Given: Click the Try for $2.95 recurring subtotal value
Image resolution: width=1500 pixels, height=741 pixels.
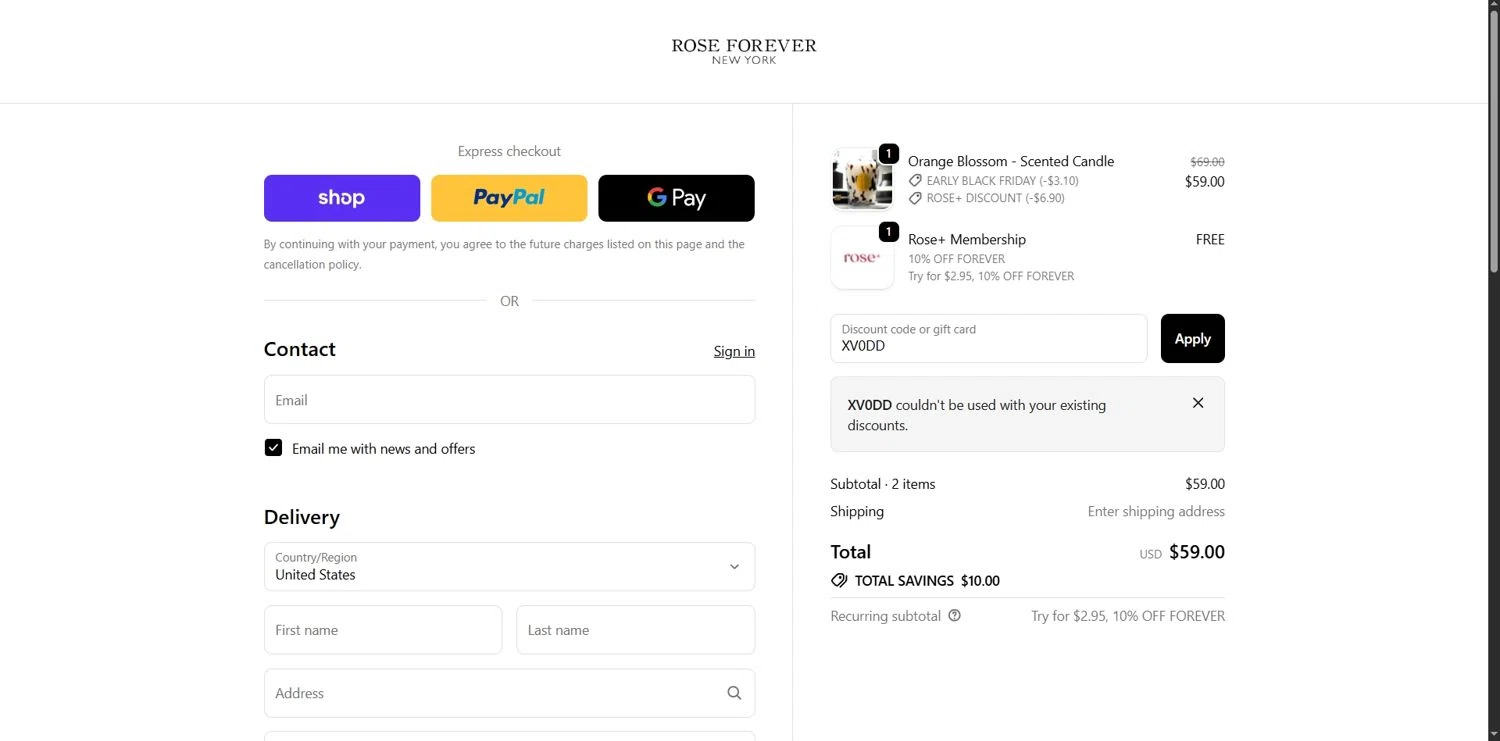Looking at the screenshot, I should coord(1128,616).
